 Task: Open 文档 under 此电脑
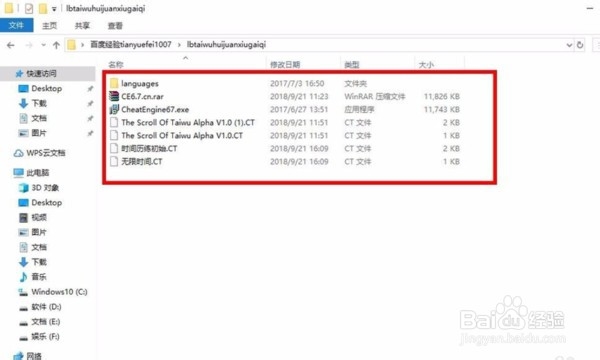tap(39, 247)
